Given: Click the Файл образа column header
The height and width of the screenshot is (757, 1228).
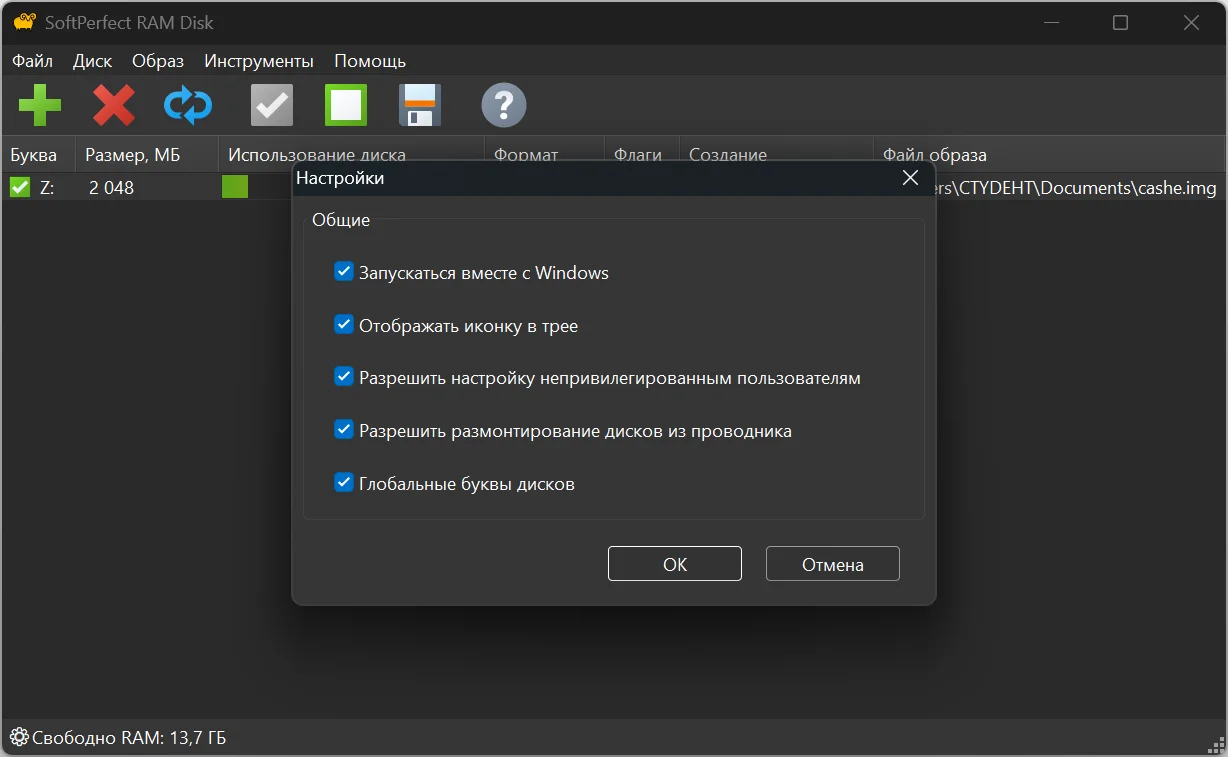Looking at the screenshot, I should (1049, 155).
